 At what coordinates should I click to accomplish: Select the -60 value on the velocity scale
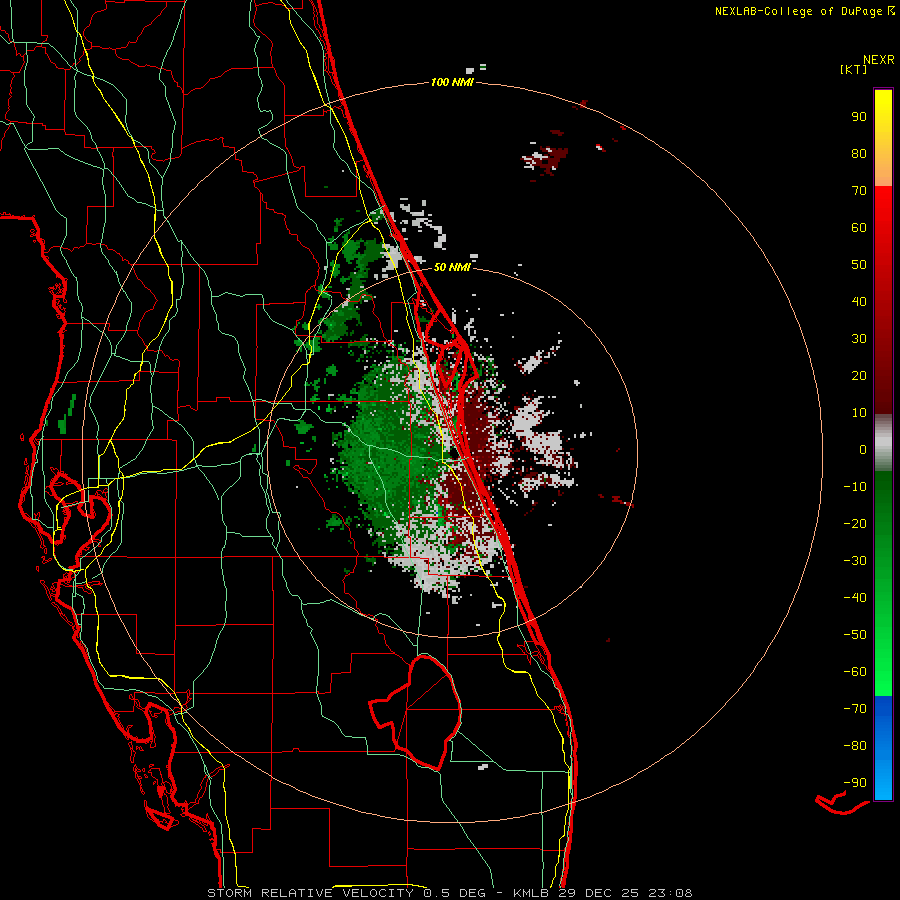click(855, 672)
